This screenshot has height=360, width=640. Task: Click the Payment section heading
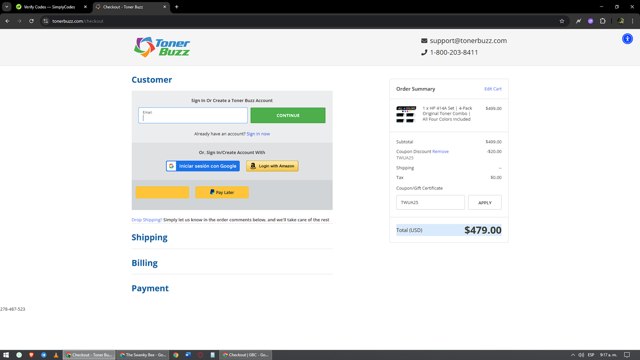150,288
